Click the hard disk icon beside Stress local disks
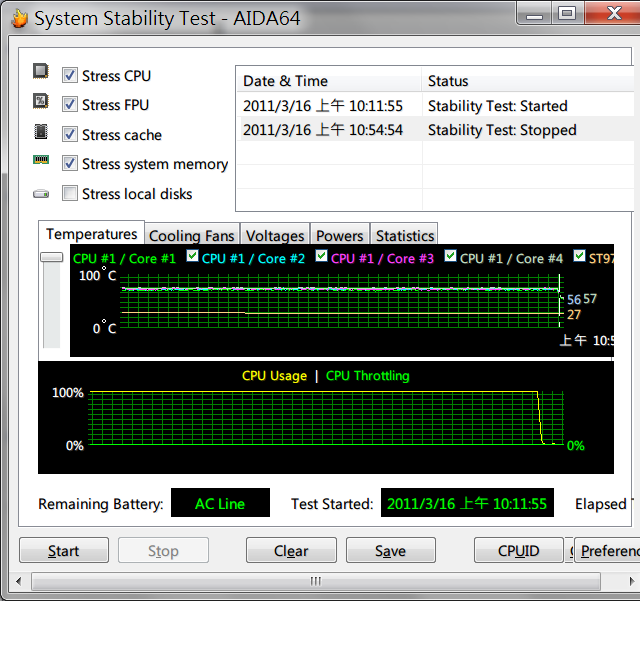Image resolution: width=640 pixels, height=648 pixels. 41,194
